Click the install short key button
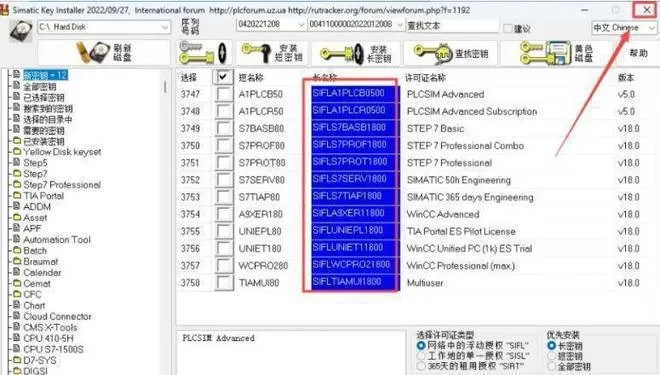660x375 pixels. 272,53
